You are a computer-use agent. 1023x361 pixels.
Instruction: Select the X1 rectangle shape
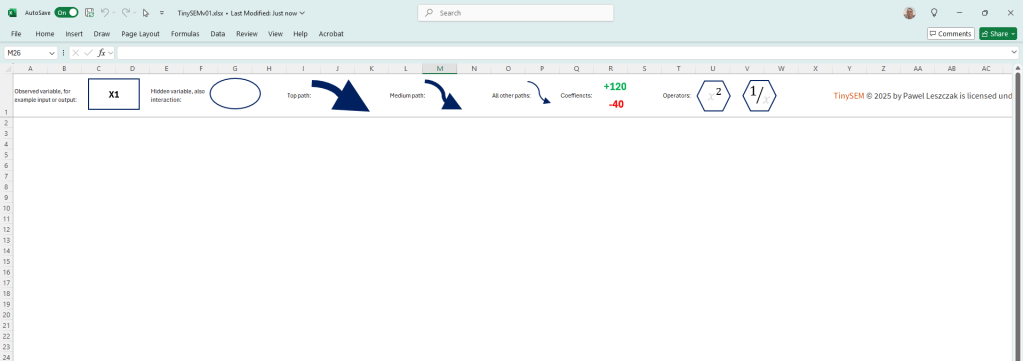[x=114, y=94]
